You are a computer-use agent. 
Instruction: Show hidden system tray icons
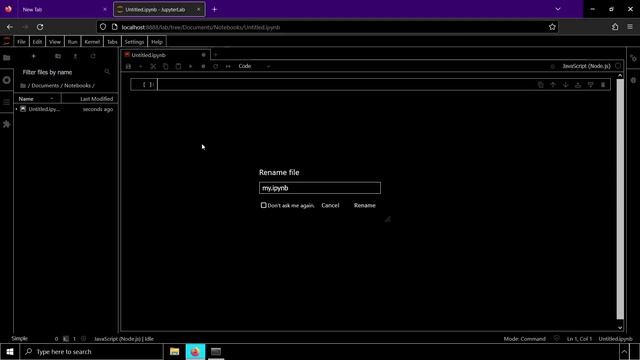click(x=624, y=351)
